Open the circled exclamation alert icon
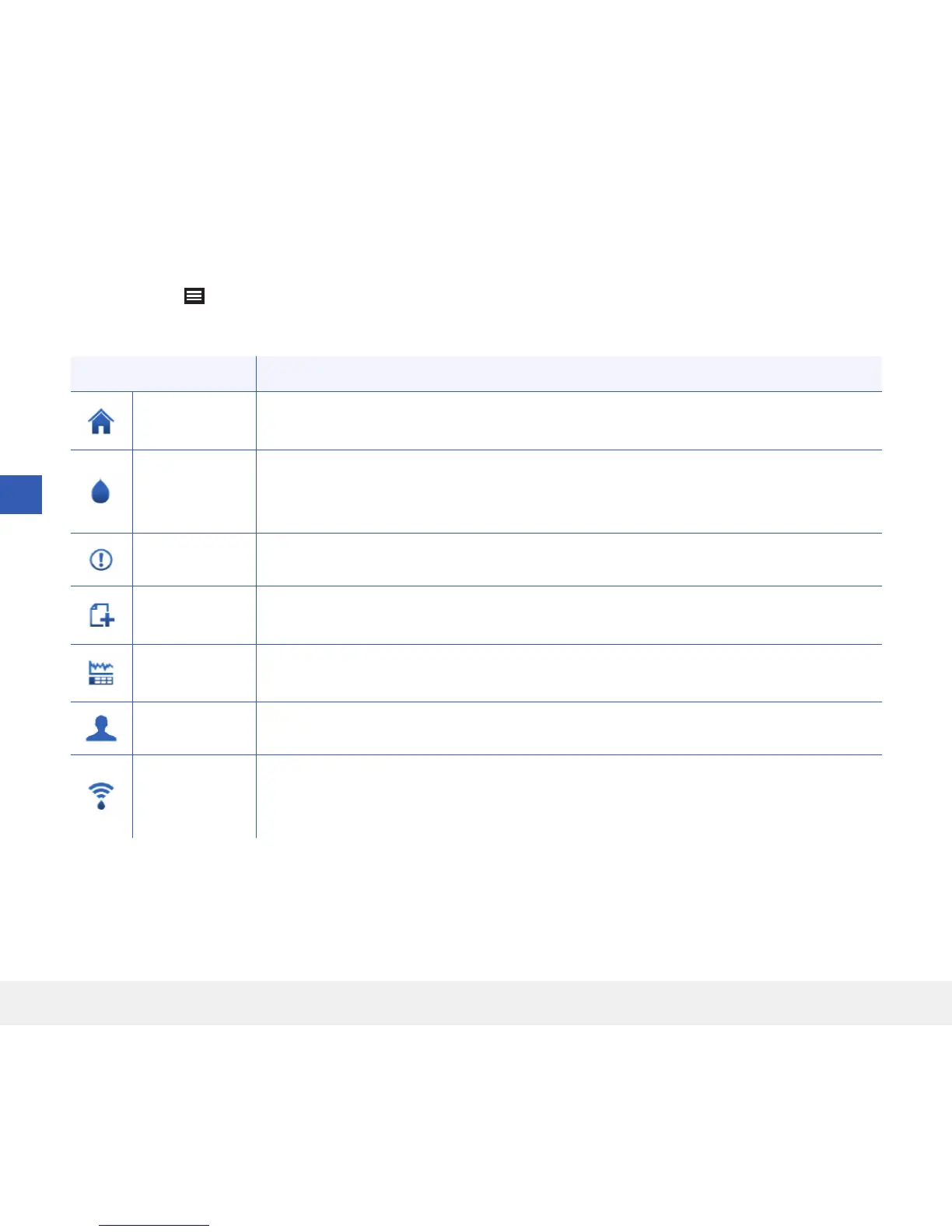Image resolution: width=952 pixels, height=1232 pixels. 101,559
